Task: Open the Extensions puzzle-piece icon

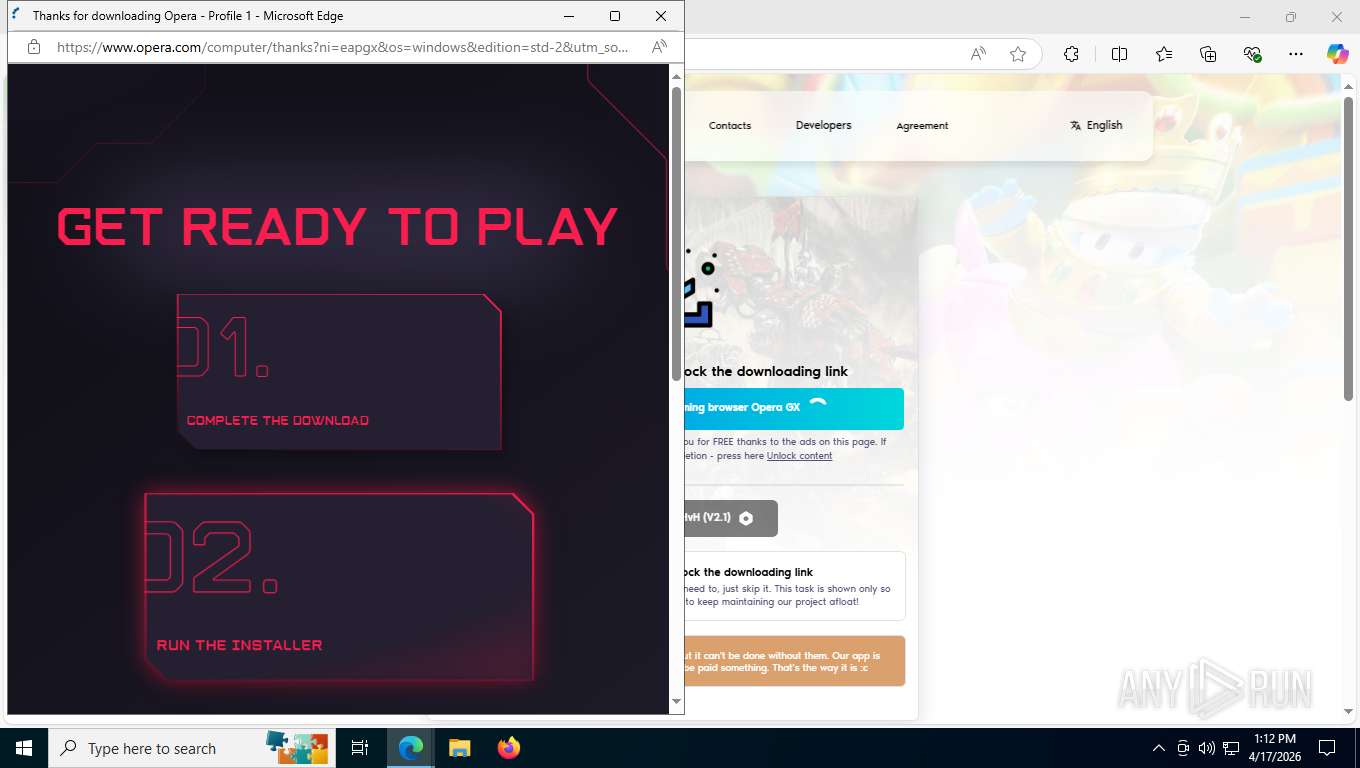Action: tap(1071, 55)
